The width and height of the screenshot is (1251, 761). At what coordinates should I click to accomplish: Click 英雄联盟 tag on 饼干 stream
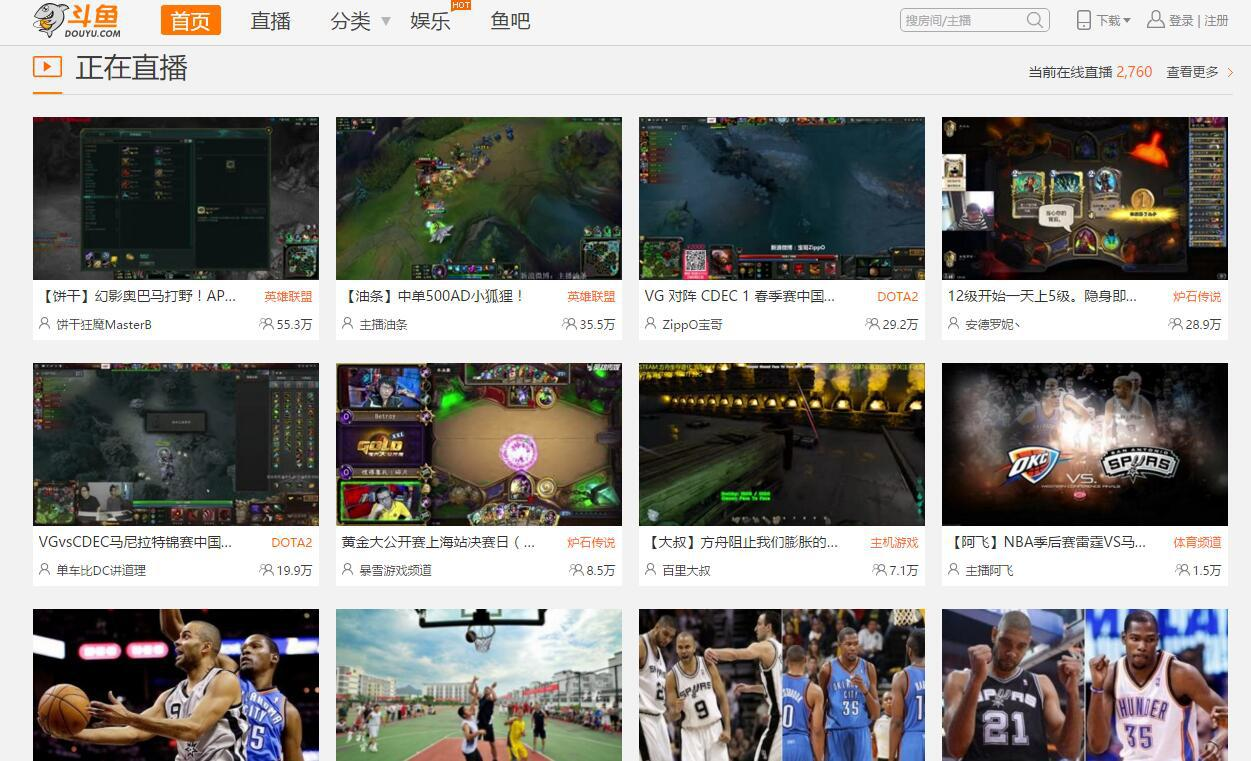(x=288, y=297)
